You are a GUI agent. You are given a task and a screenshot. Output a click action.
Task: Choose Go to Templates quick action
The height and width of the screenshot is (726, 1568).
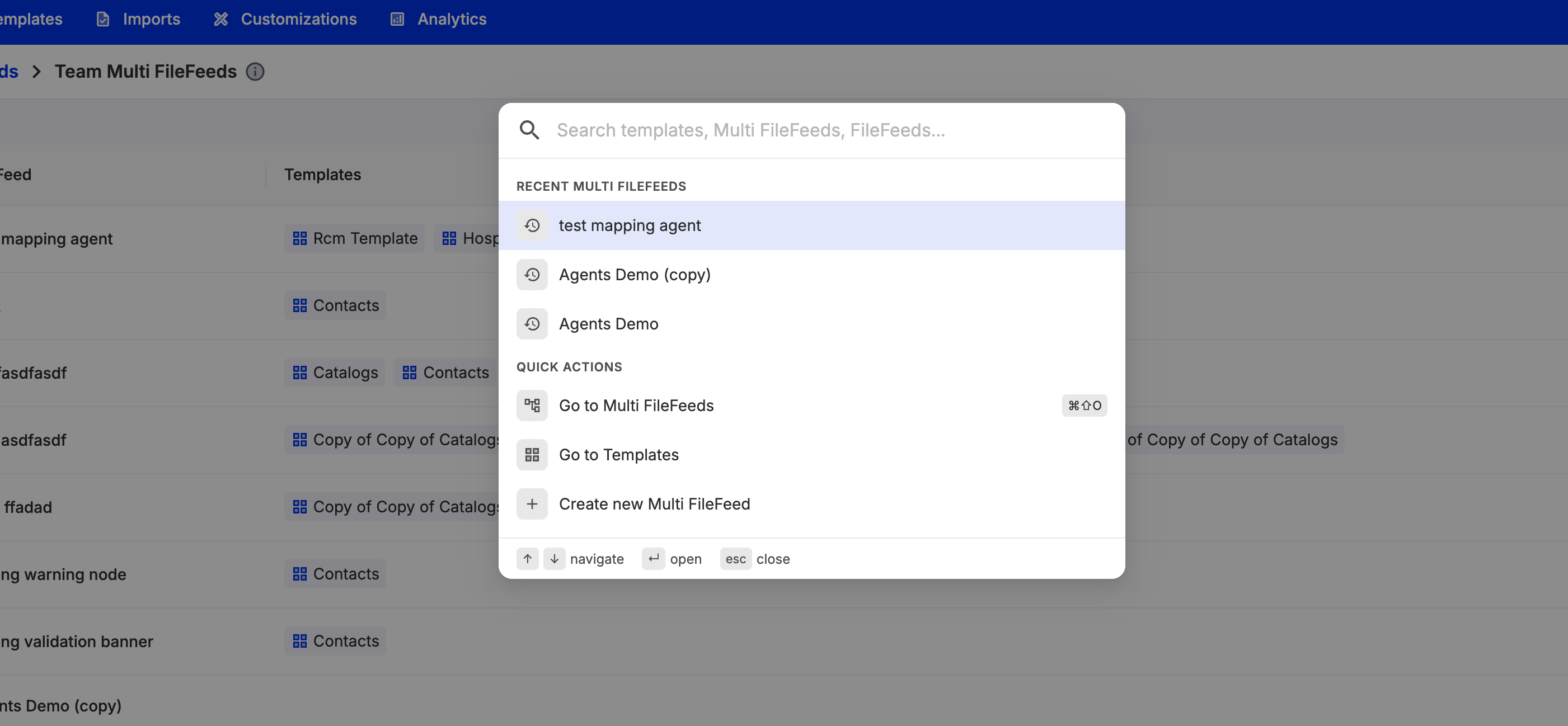(811, 455)
